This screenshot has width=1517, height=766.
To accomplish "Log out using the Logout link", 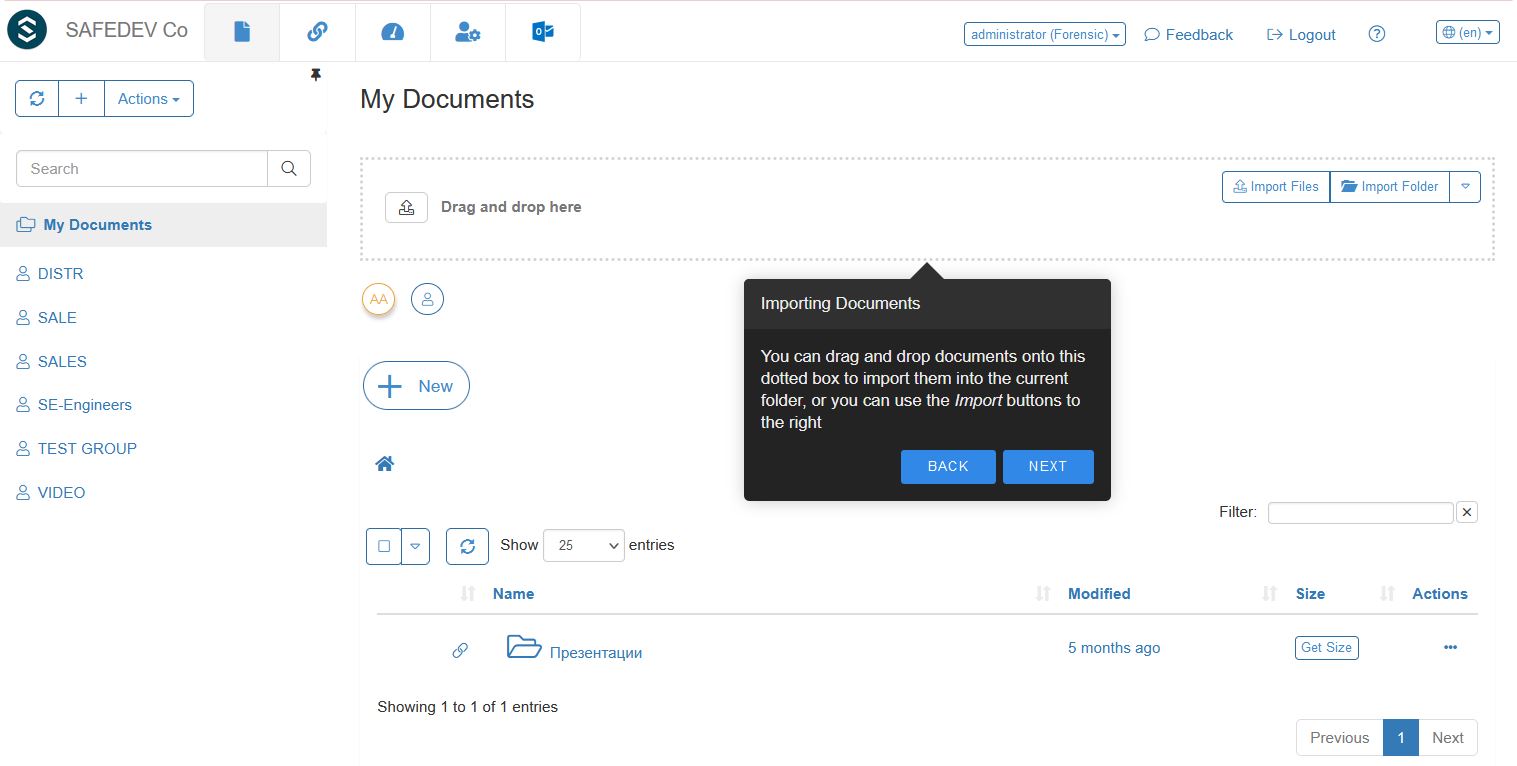I will 1301,34.
